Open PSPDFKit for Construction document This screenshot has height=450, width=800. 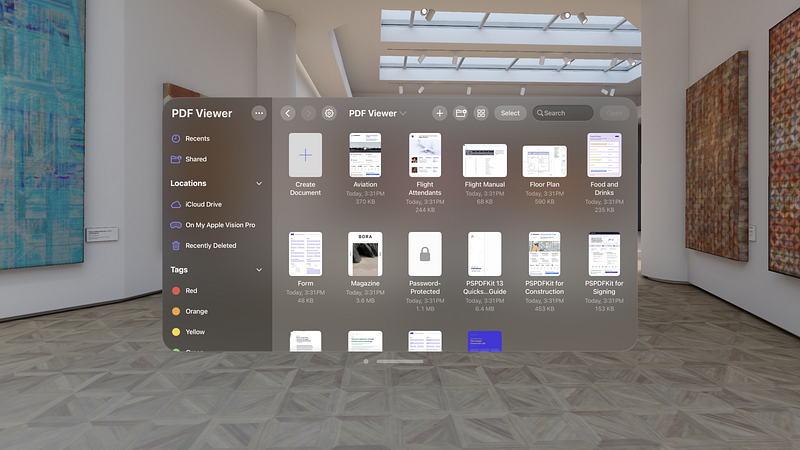point(544,254)
